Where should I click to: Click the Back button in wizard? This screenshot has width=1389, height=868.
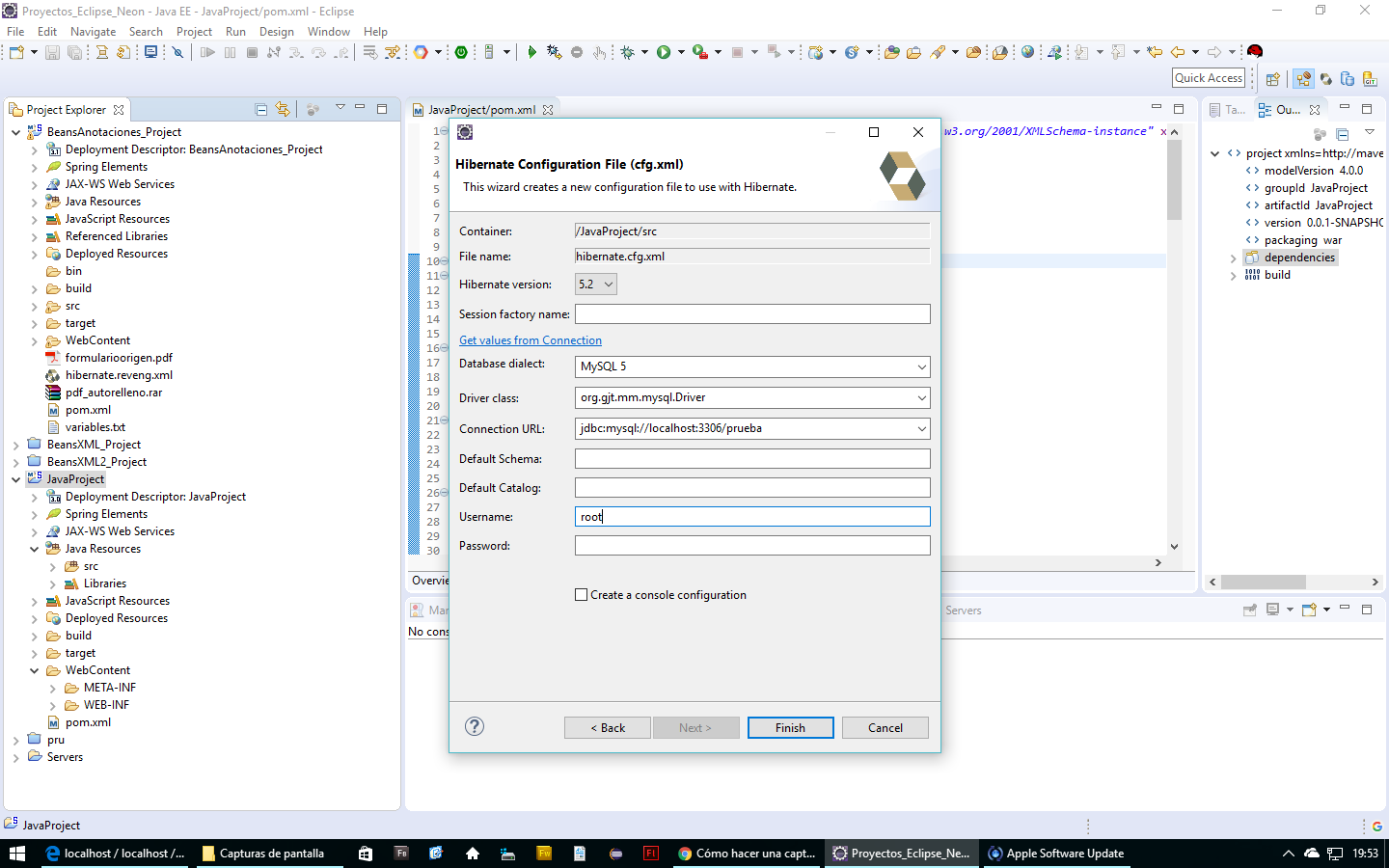(608, 728)
